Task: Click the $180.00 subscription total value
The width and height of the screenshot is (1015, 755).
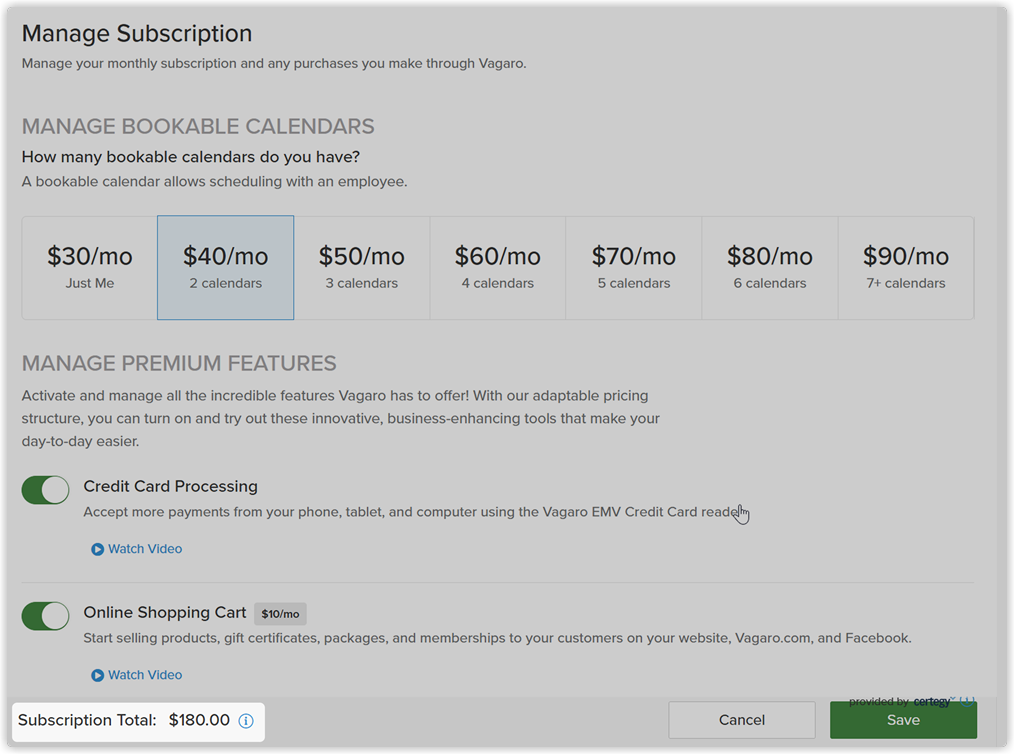Action: [199, 720]
